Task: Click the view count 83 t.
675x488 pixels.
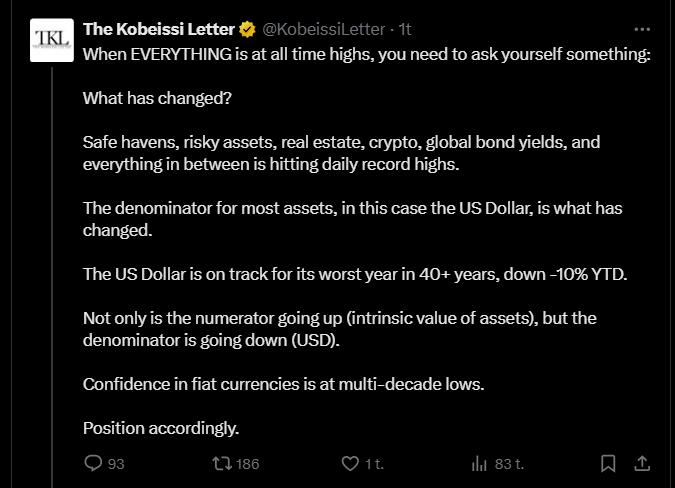Action: [x=509, y=463]
